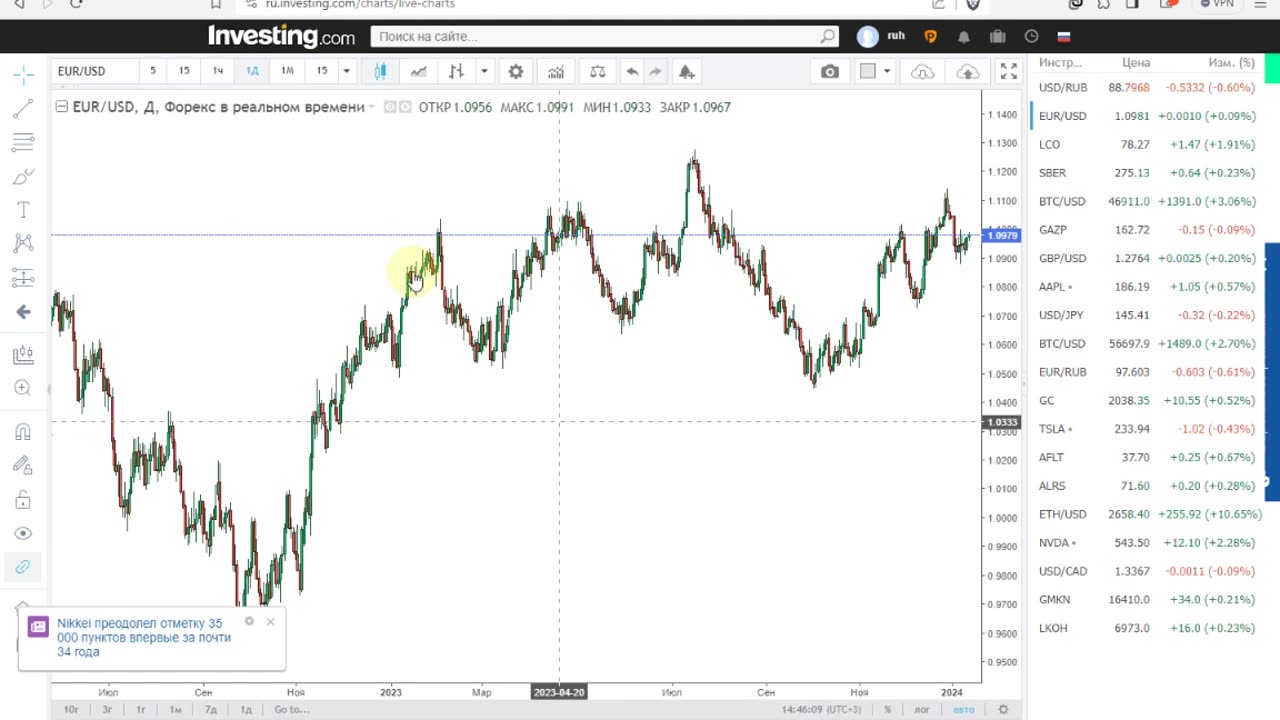Image resolution: width=1280 pixels, height=720 pixels.
Task: Select the 5-minute interval
Action: (153, 70)
